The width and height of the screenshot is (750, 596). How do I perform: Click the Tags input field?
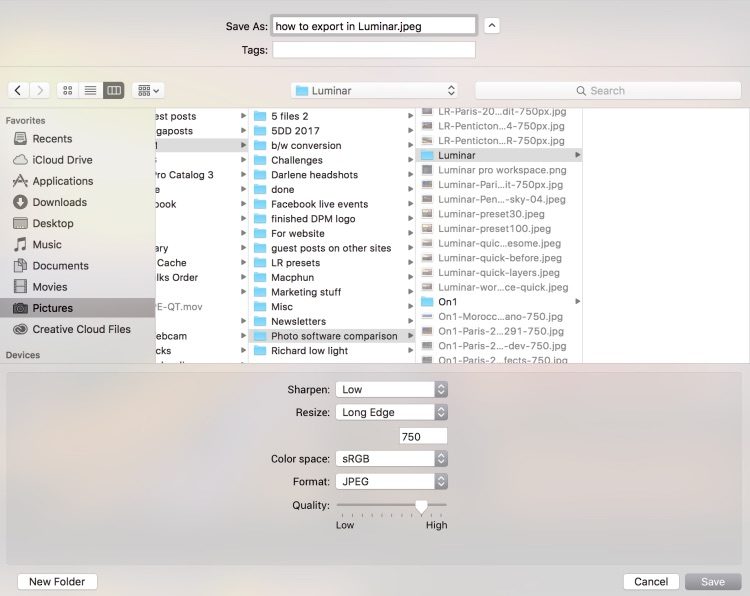pos(374,50)
